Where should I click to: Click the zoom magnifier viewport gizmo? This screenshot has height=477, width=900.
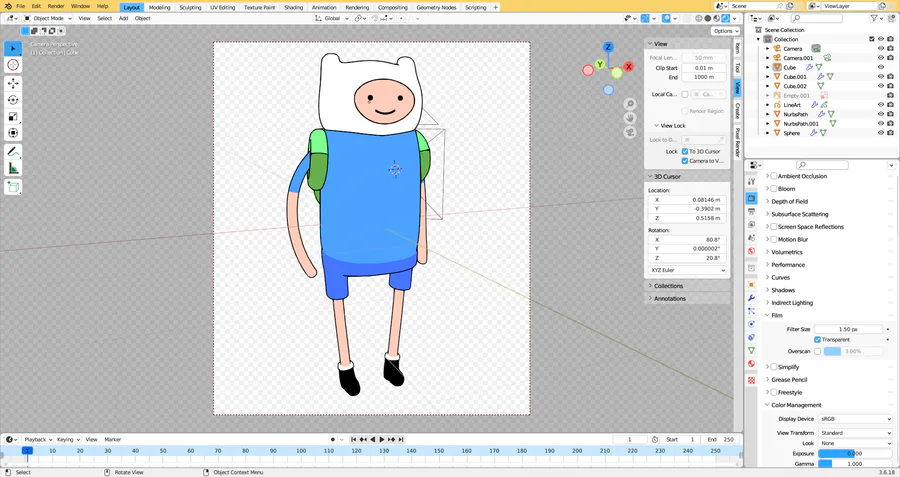coord(630,104)
